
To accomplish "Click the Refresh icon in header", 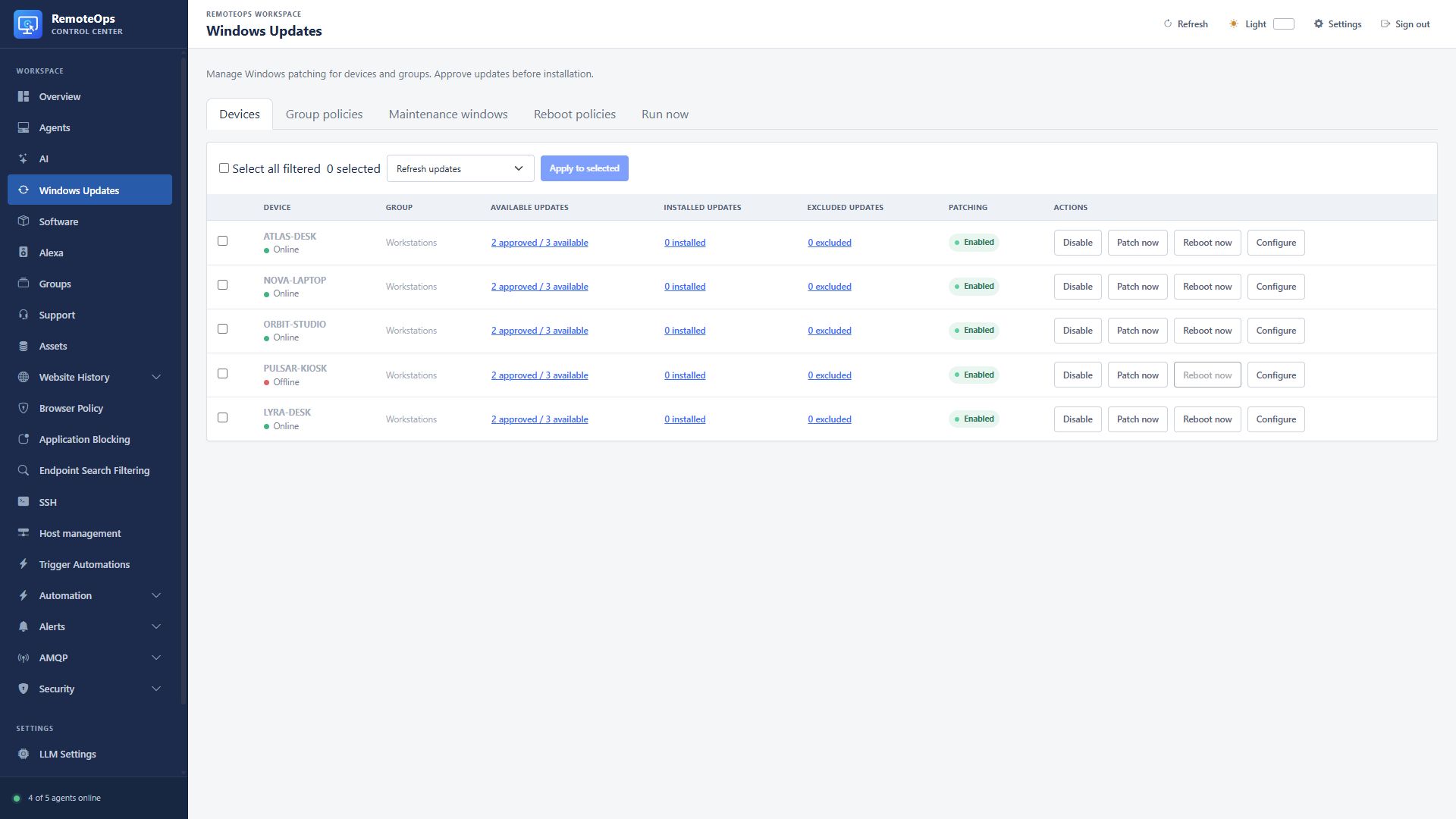I will coord(1168,24).
